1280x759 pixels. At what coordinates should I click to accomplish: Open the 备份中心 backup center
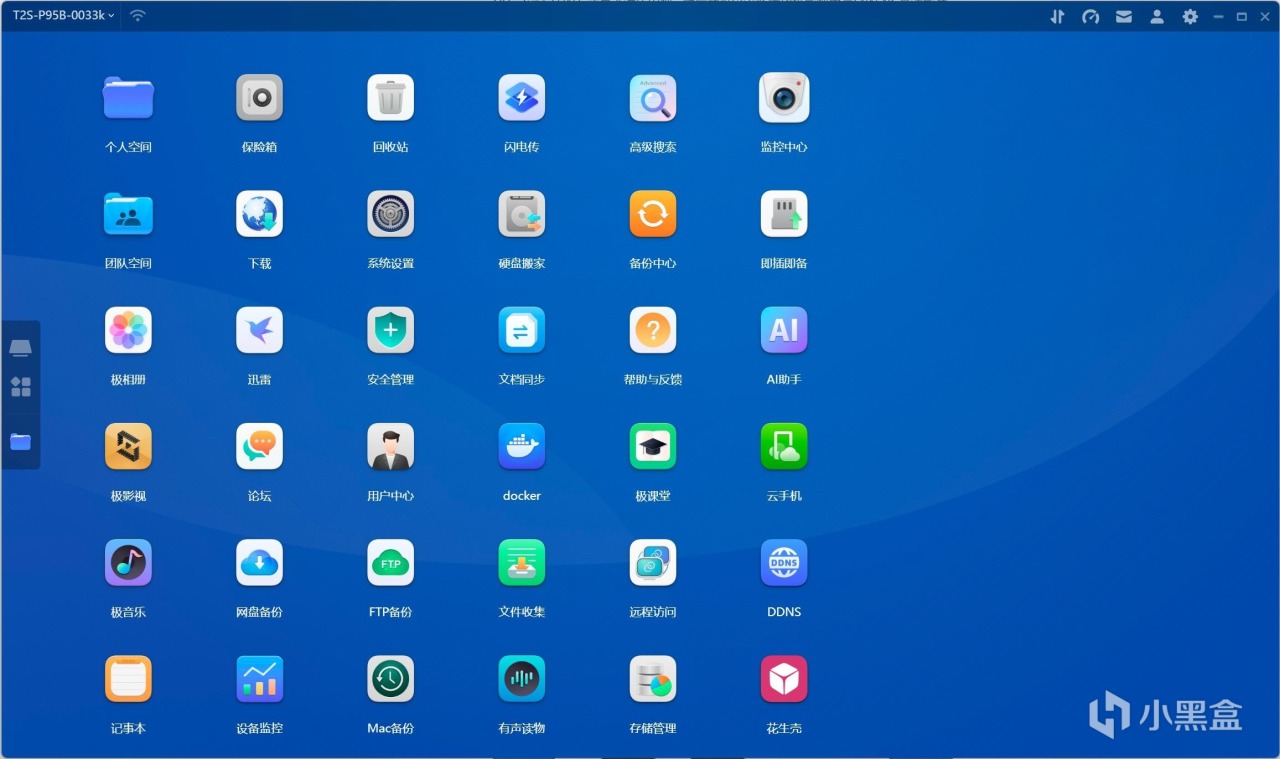[x=653, y=214]
